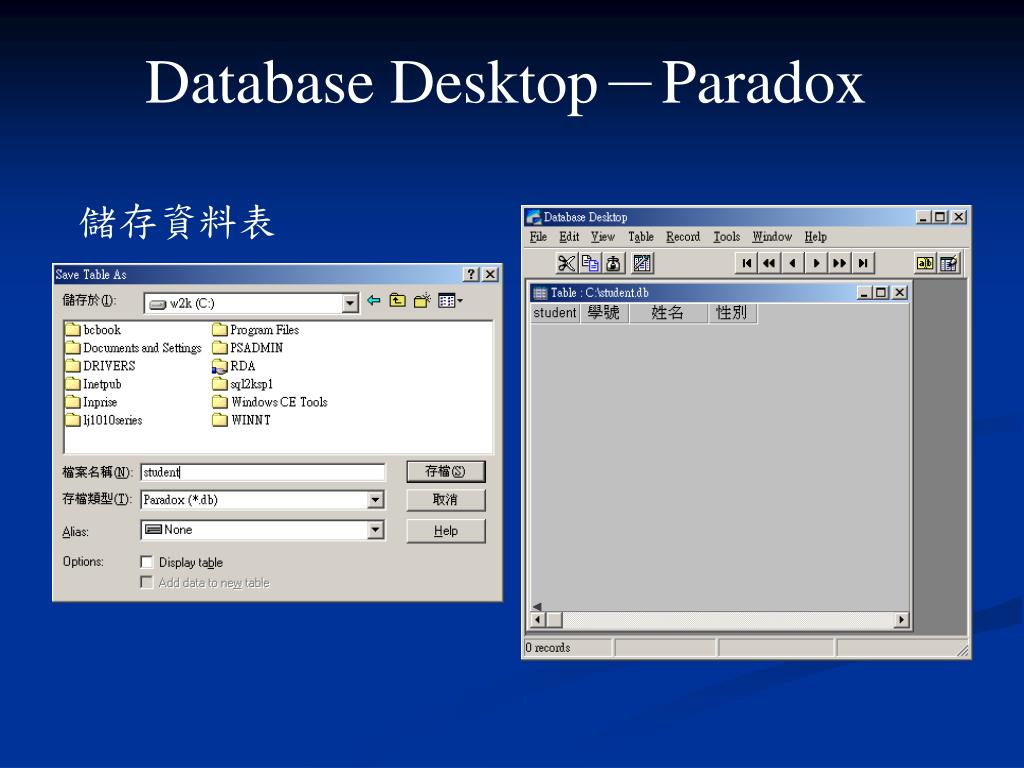Check the Add data to new table option
This screenshot has width=1024, height=768.
[147, 583]
